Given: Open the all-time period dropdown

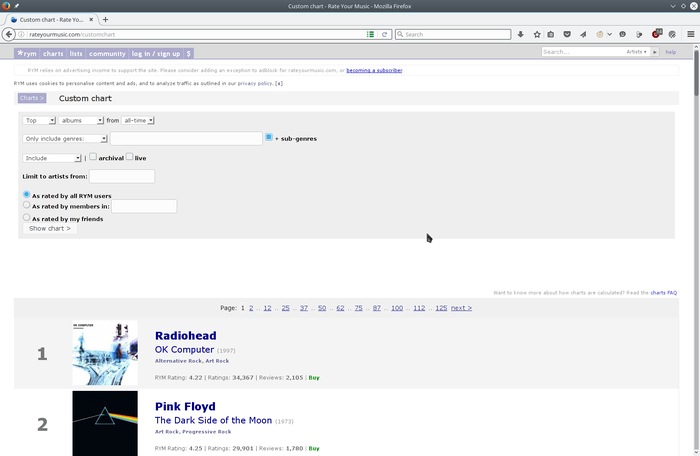Looking at the screenshot, I should 138,121.
